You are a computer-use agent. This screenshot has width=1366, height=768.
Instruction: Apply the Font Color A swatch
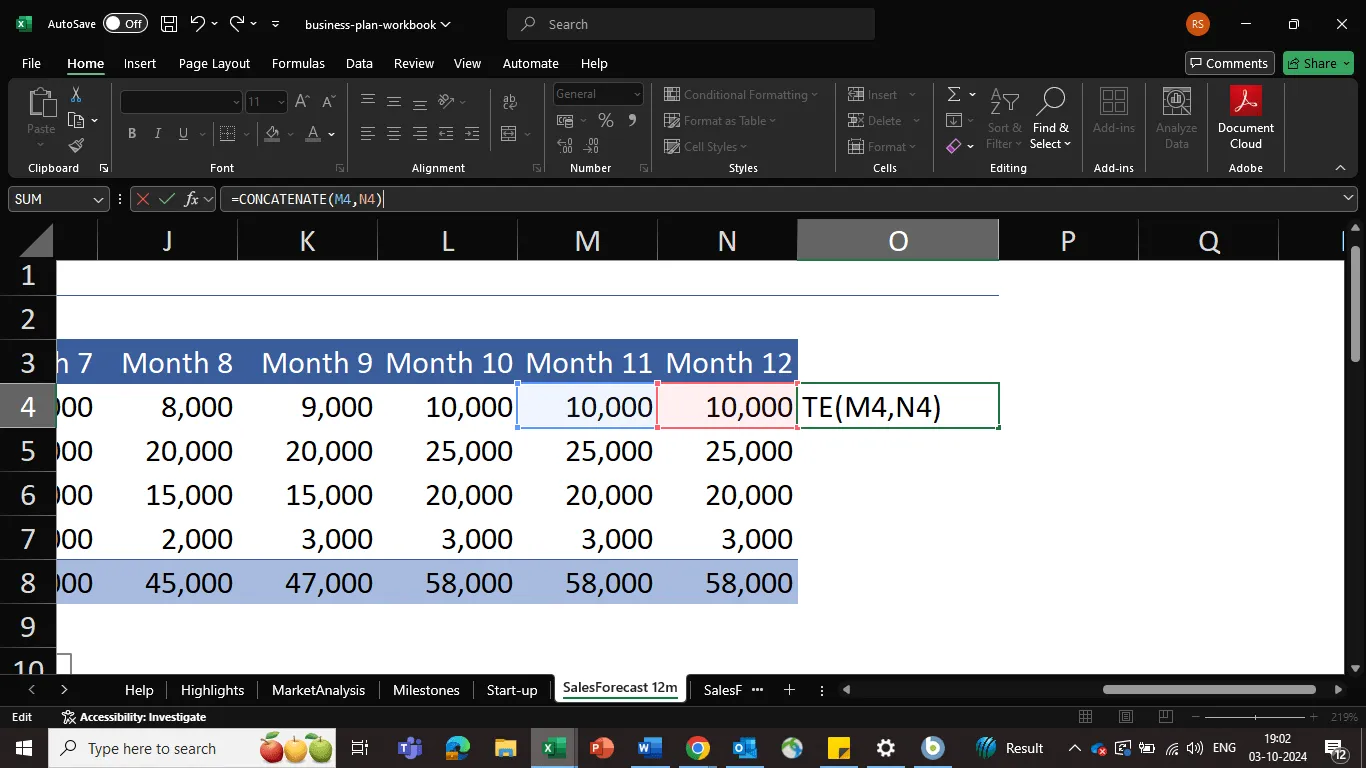(x=313, y=133)
